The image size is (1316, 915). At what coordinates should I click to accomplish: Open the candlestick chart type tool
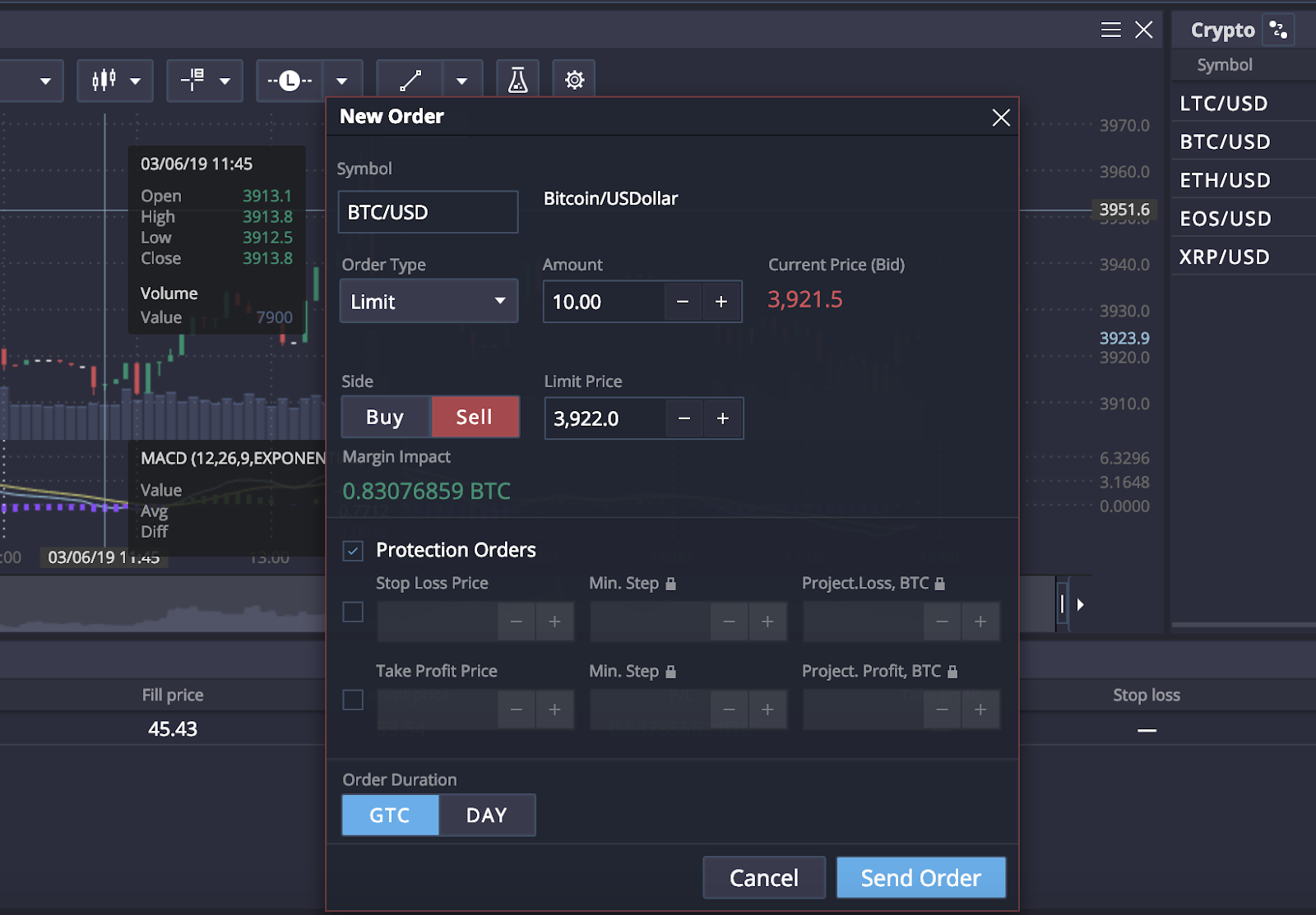tap(104, 81)
